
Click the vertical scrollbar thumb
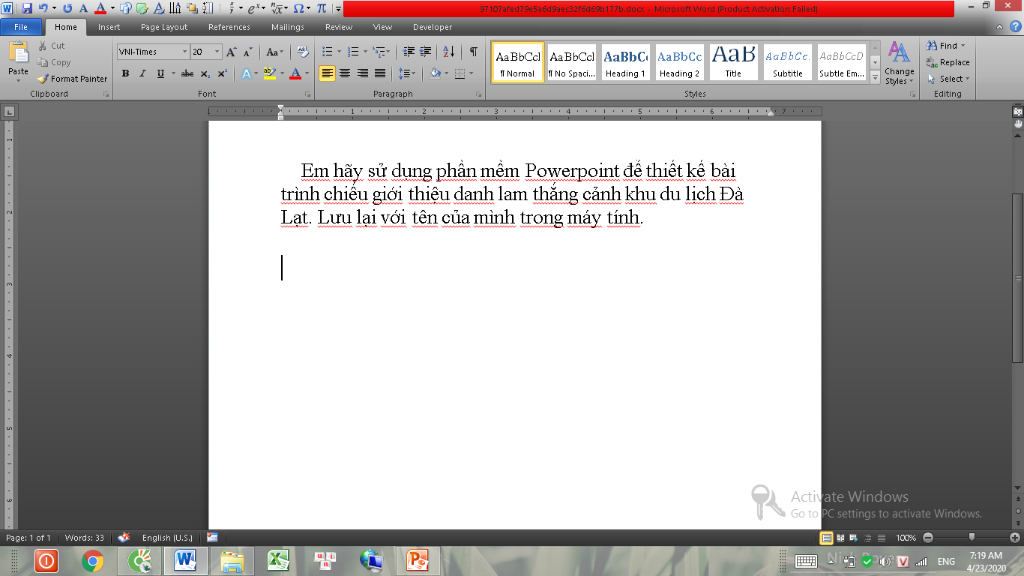coord(1017,278)
